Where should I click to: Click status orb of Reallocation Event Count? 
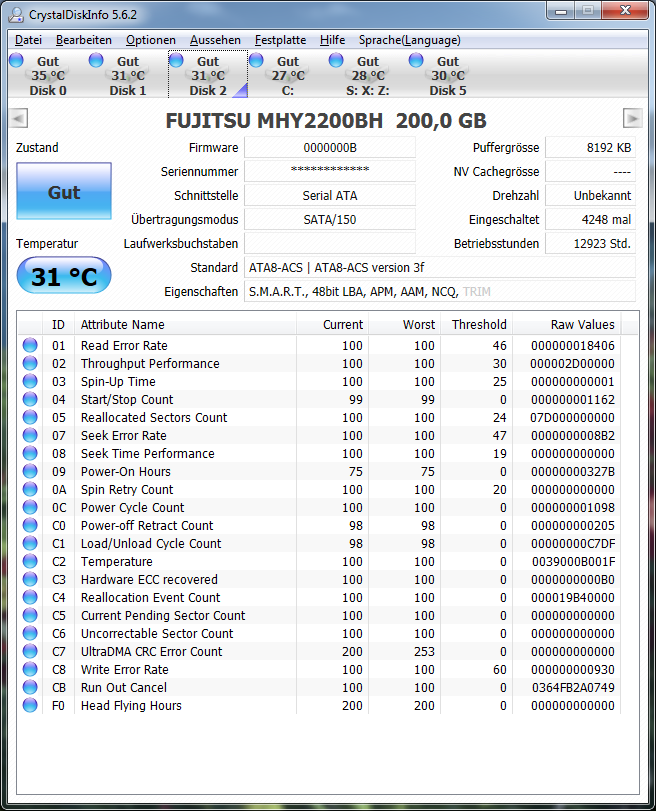pos(30,597)
